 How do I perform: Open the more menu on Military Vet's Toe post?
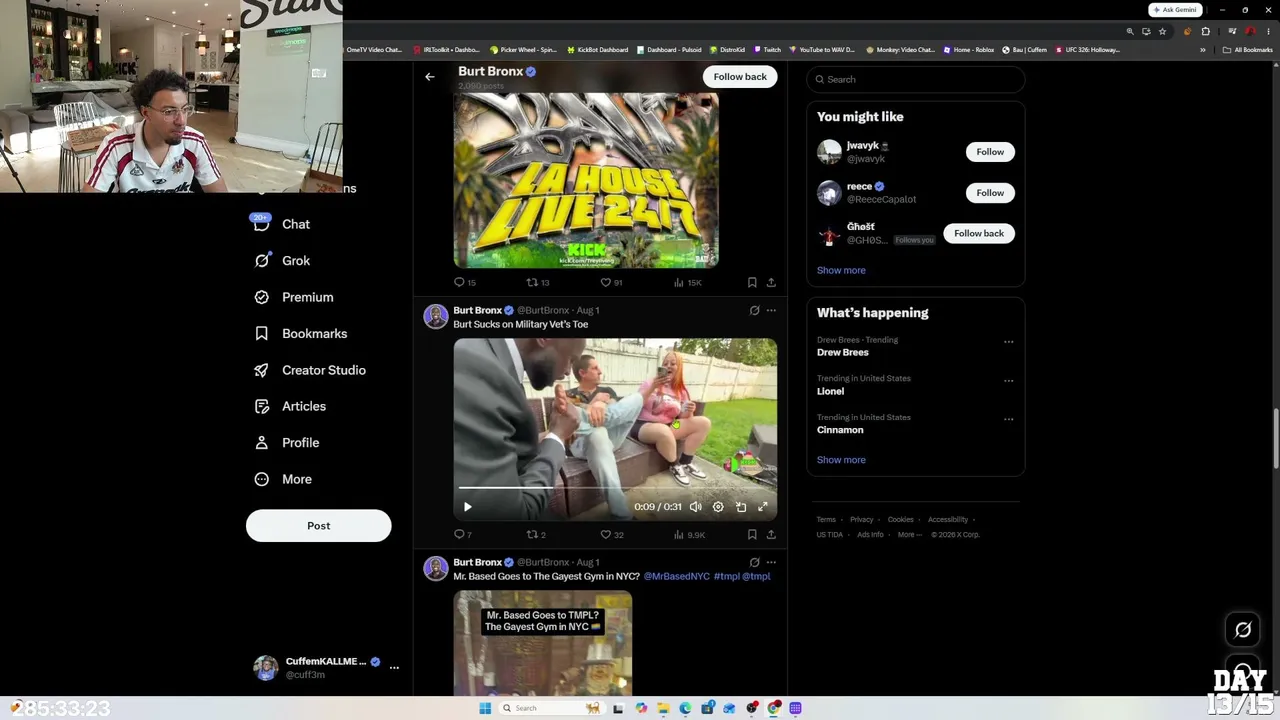point(771,311)
